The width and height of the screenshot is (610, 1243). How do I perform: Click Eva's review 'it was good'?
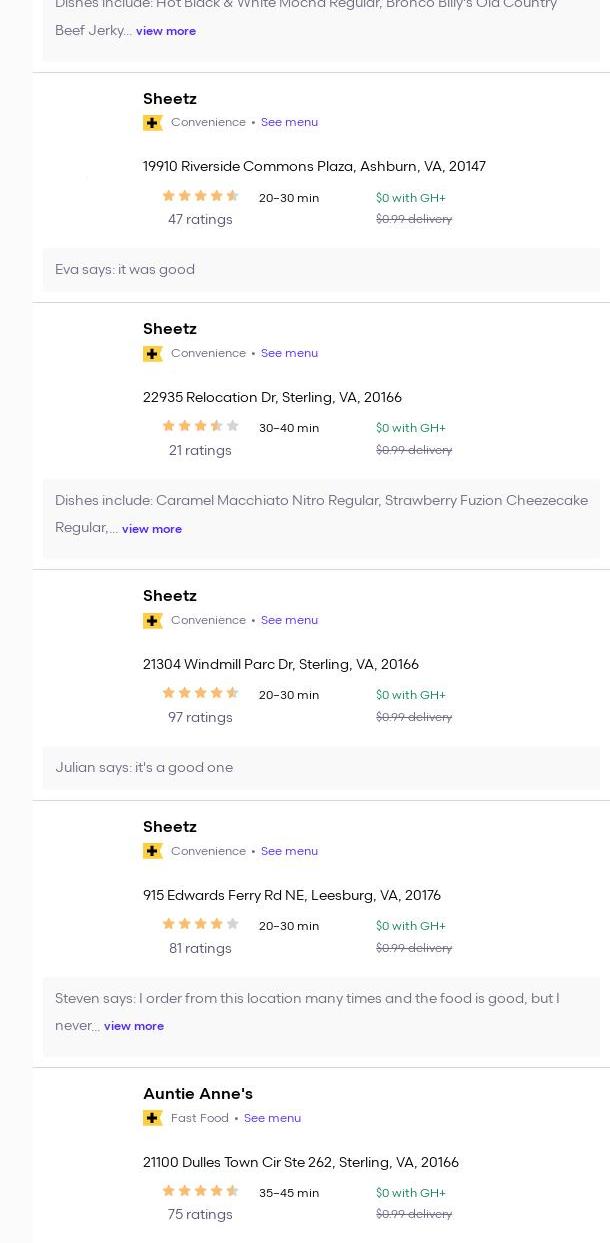coord(125,270)
